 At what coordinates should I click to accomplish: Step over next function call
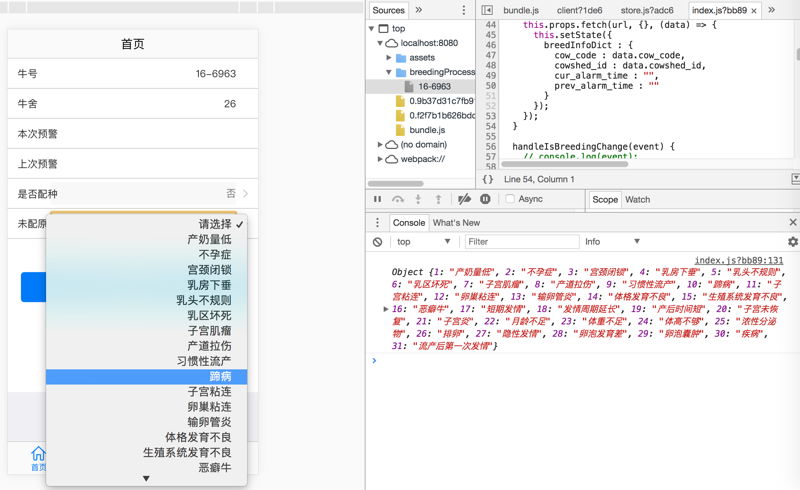click(398, 199)
